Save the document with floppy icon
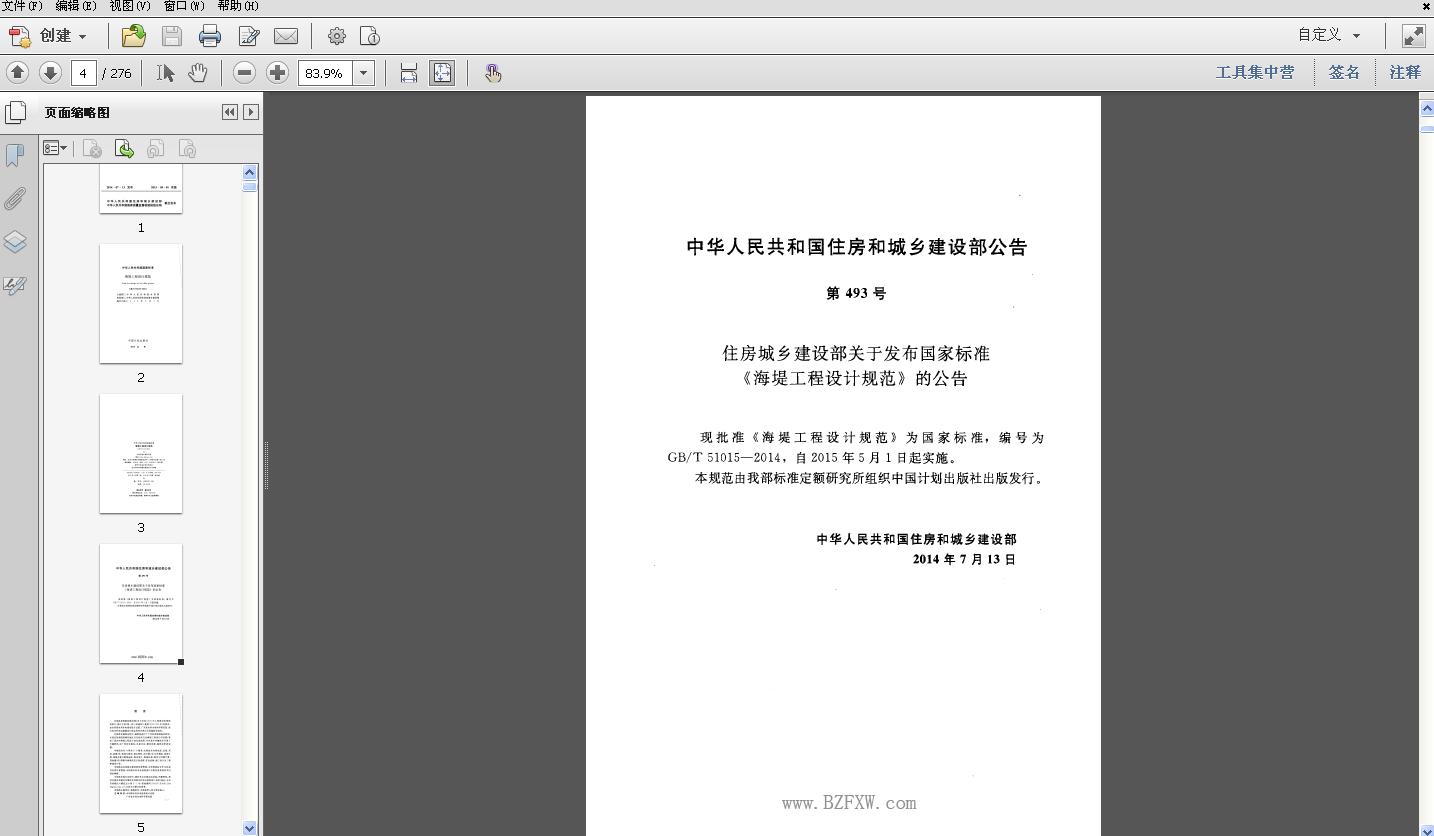This screenshot has width=1434, height=836. 172,36
